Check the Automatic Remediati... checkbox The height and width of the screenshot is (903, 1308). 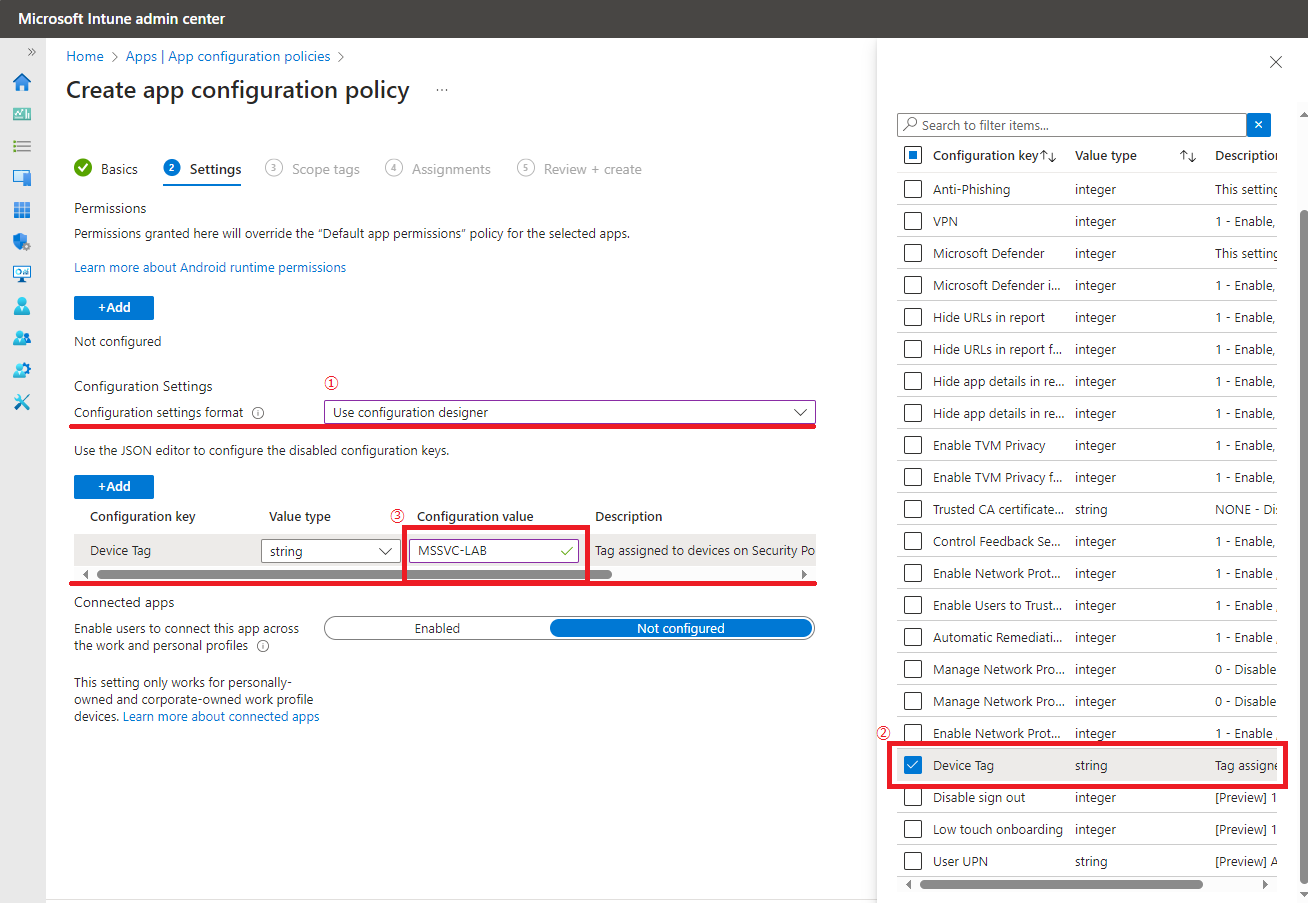913,637
